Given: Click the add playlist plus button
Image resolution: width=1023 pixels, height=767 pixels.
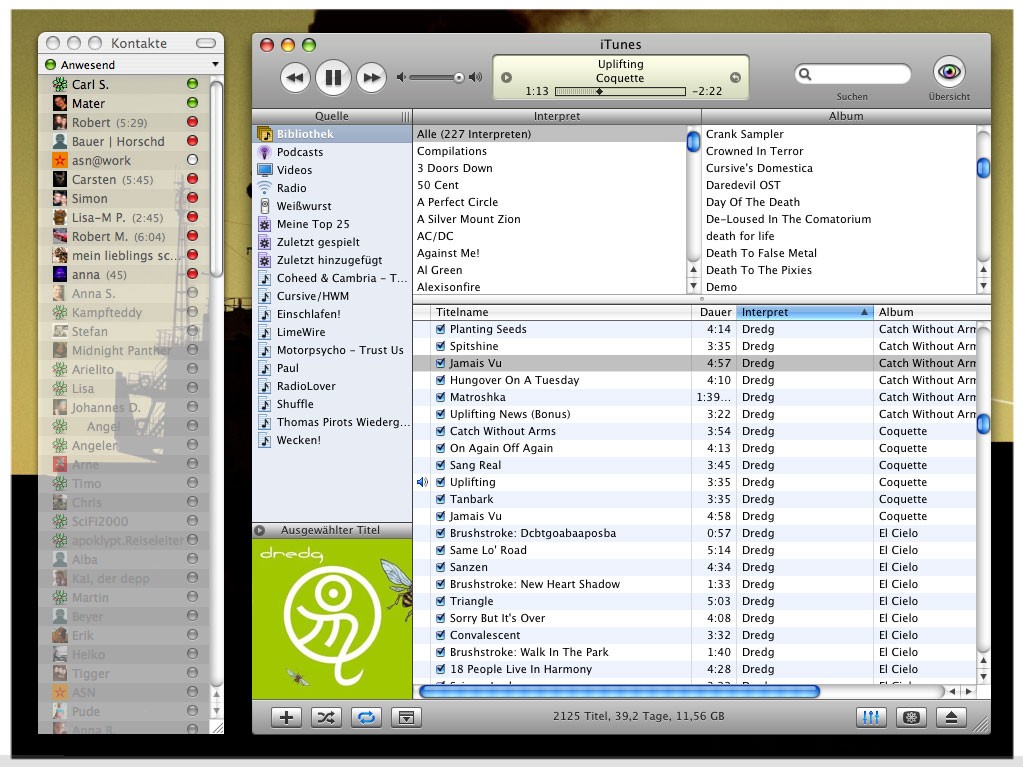Looking at the screenshot, I should [286, 717].
